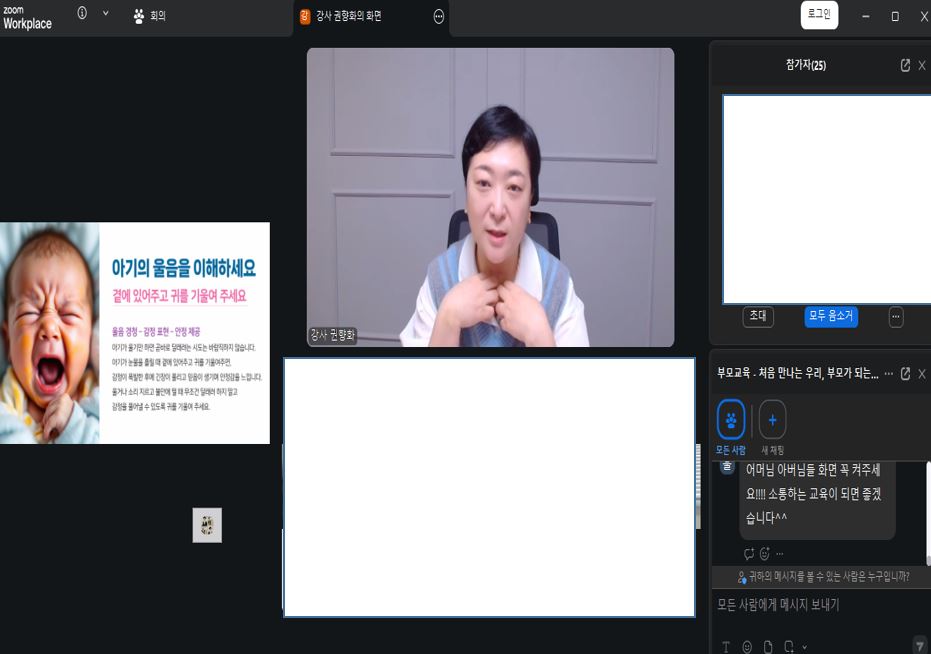Click the 로그인 button
Image resolution: width=931 pixels, height=654 pixels.
[819, 15]
